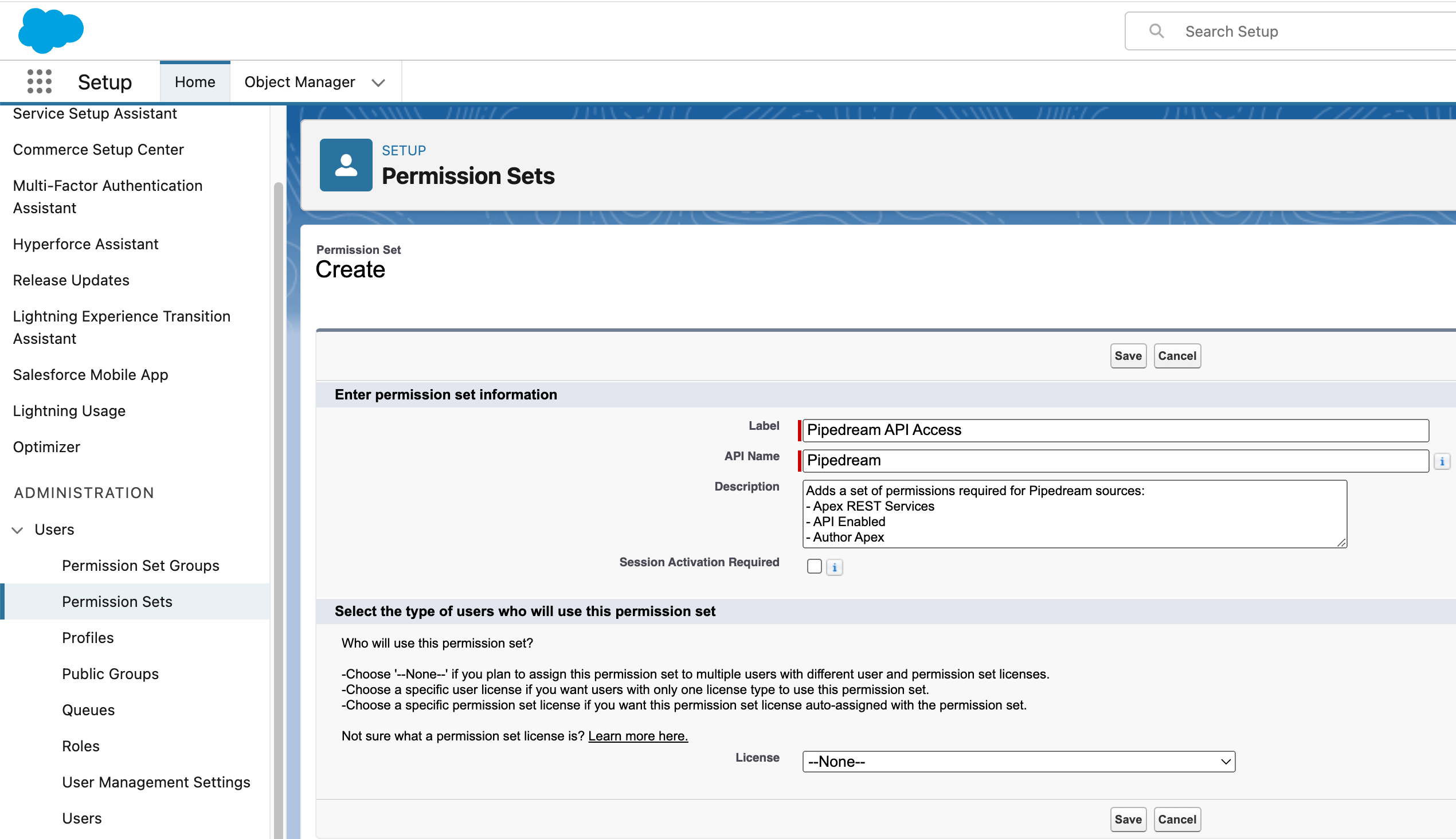Open the License dropdown

(1018, 761)
